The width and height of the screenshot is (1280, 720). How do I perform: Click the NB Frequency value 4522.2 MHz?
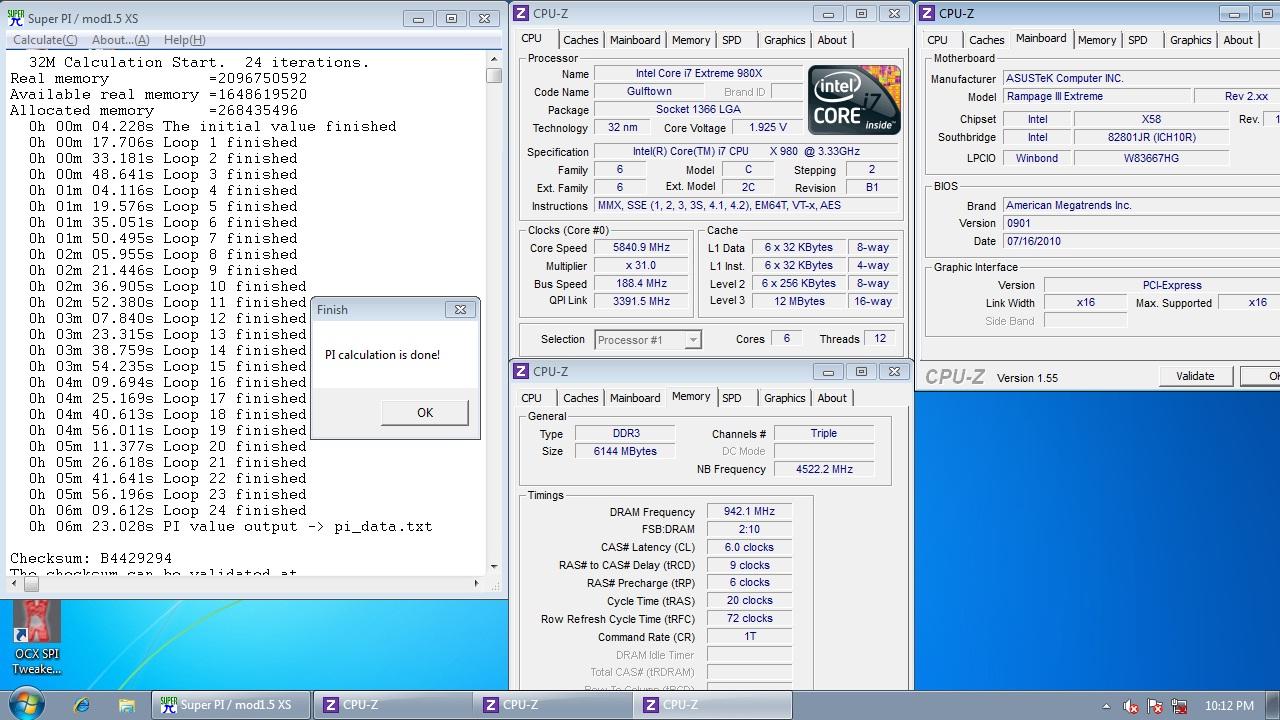[824, 469]
